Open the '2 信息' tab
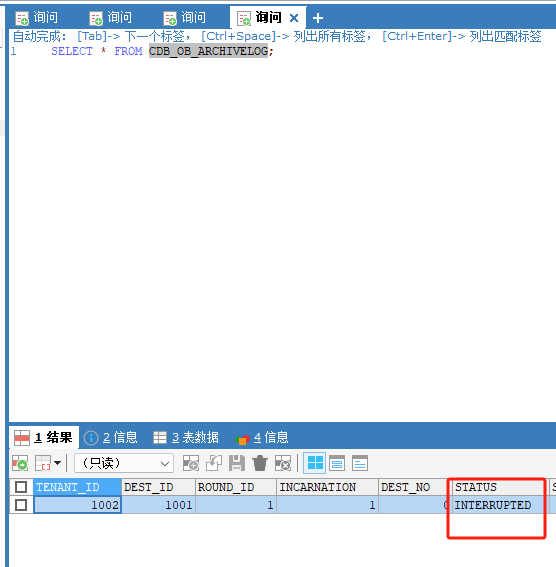This screenshot has height=567, width=556. coord(111,438)
